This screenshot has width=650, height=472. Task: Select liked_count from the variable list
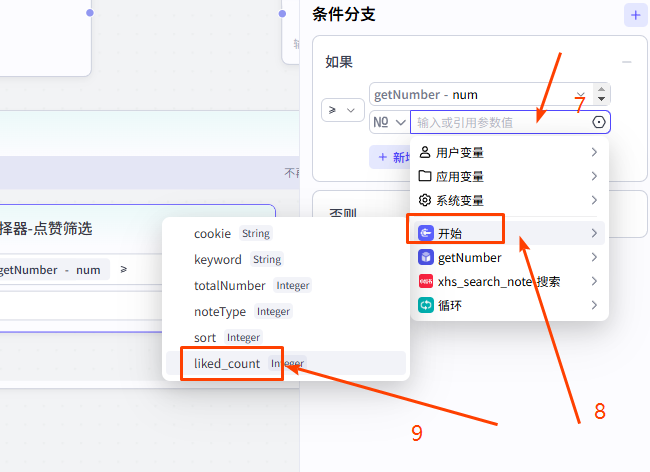click(x=227, y=364)
